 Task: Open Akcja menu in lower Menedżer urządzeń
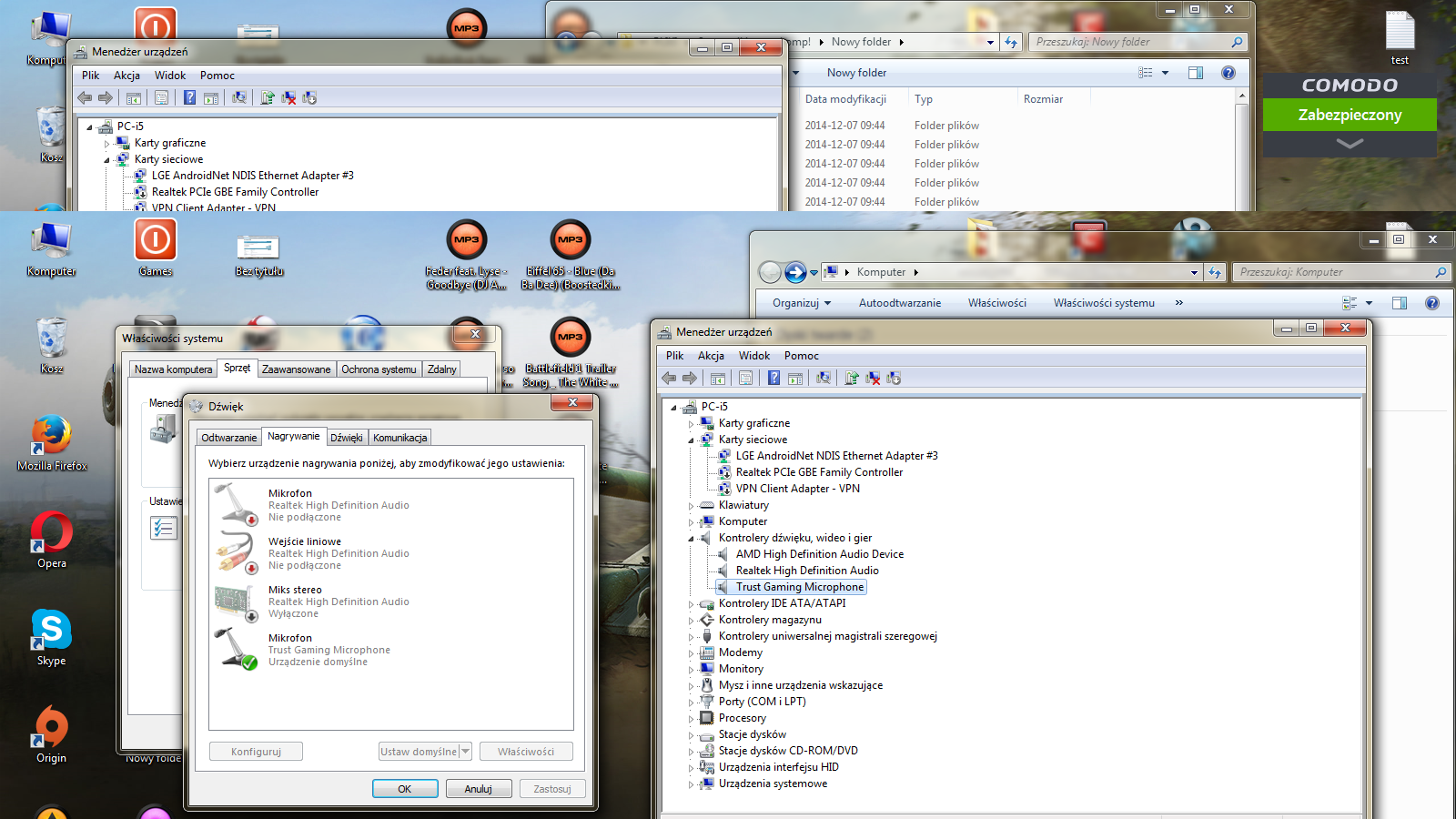tap(711, 356)
